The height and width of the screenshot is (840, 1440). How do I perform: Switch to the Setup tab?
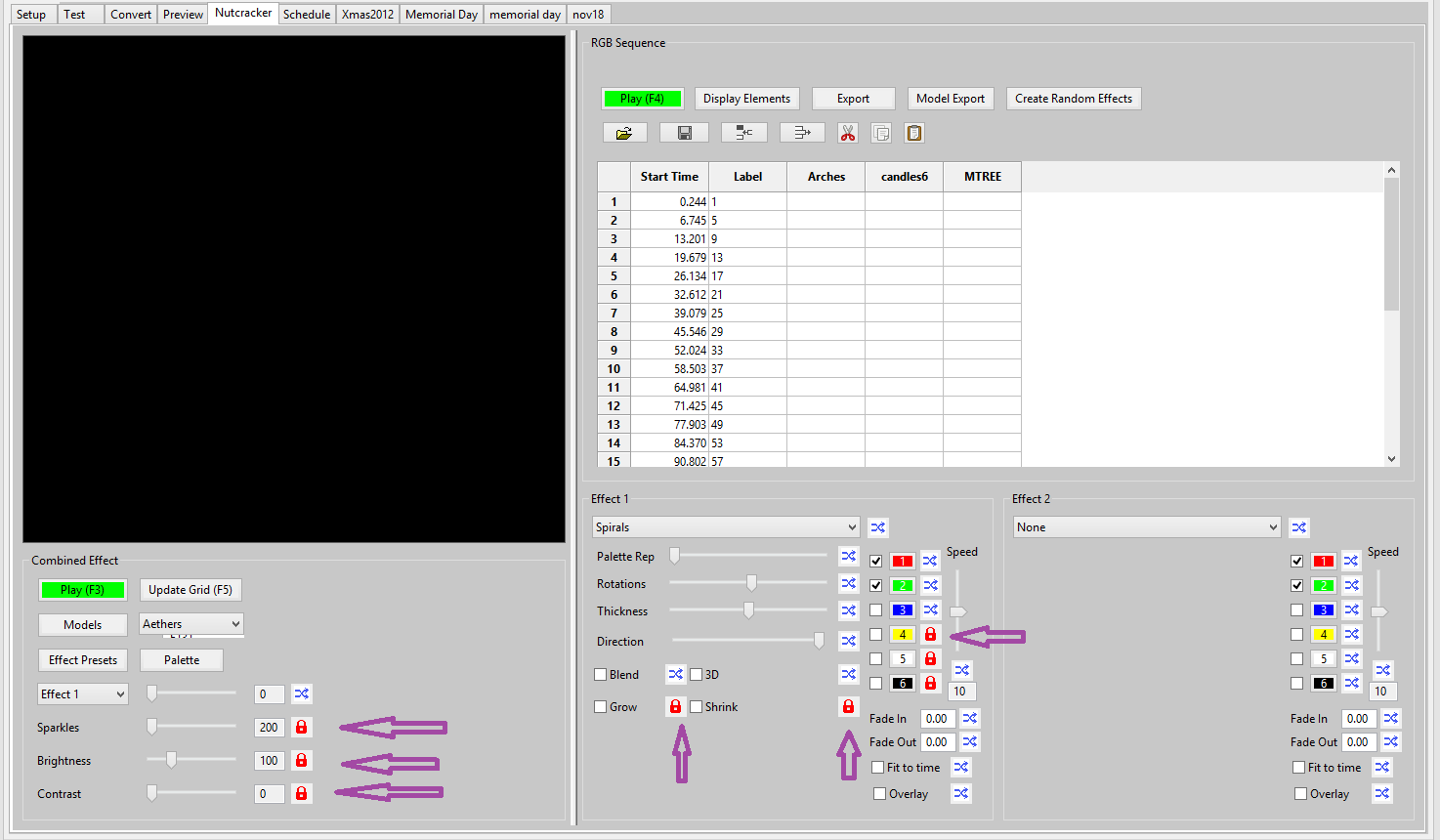[x=31, y=14]
